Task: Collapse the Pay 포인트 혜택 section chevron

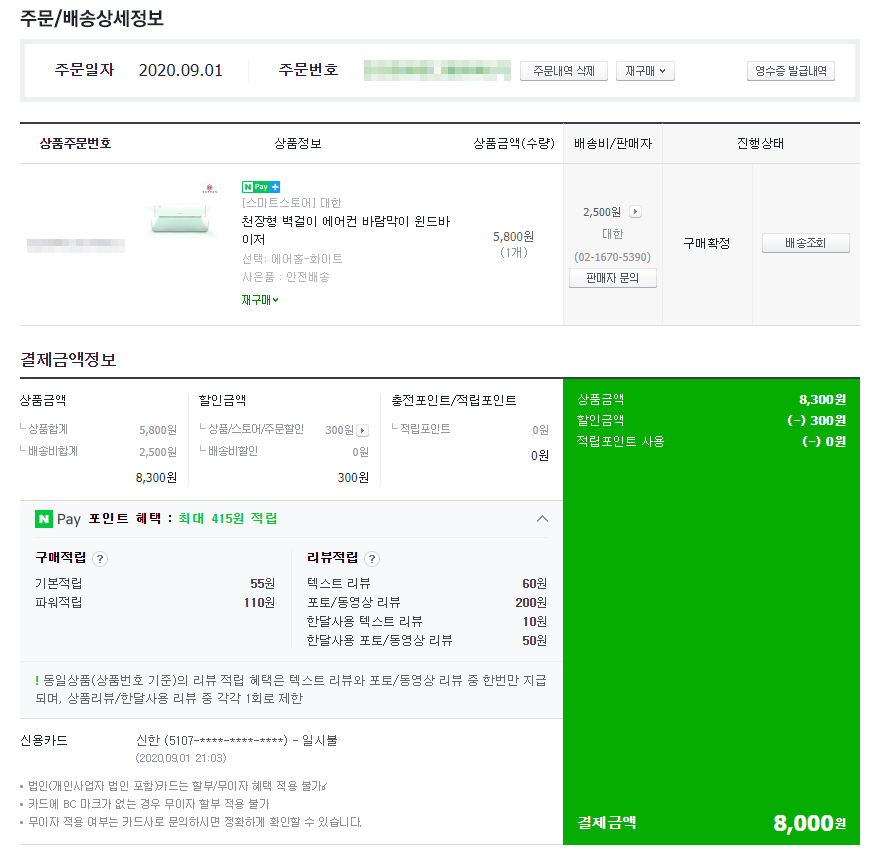Action: tap(542, 519)
